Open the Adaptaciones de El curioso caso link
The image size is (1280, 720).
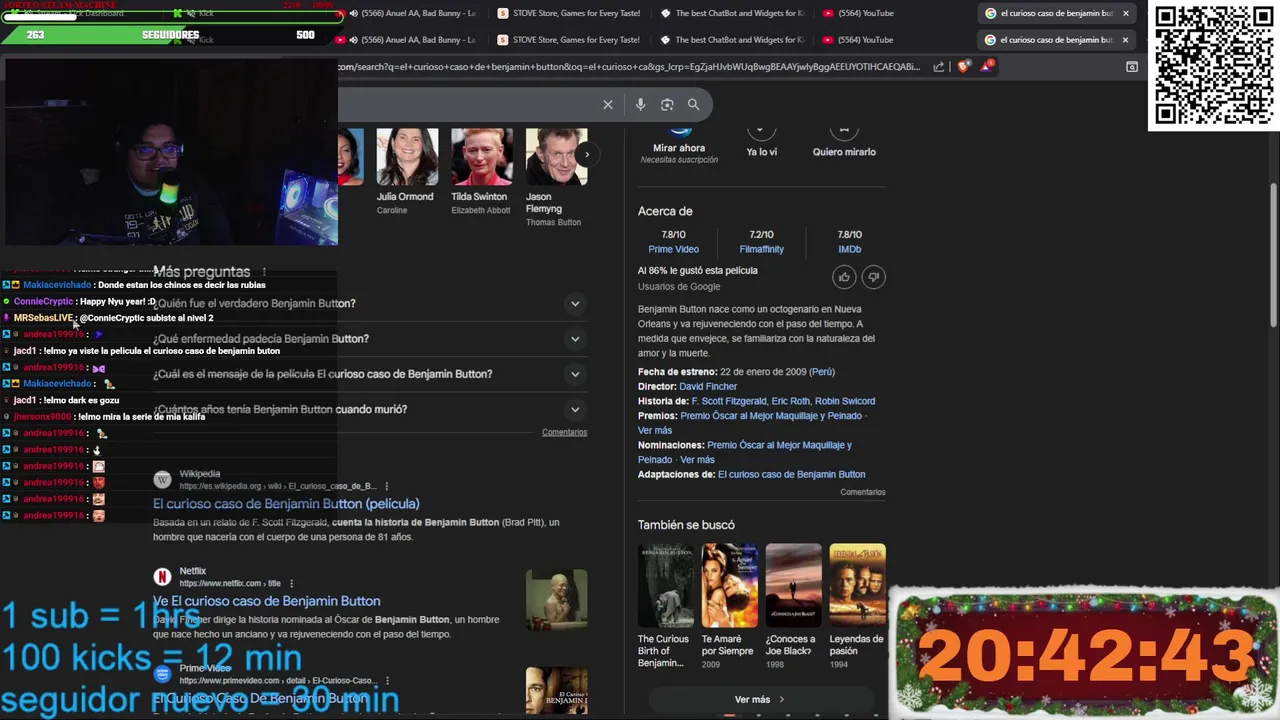(x=791, y=474)
